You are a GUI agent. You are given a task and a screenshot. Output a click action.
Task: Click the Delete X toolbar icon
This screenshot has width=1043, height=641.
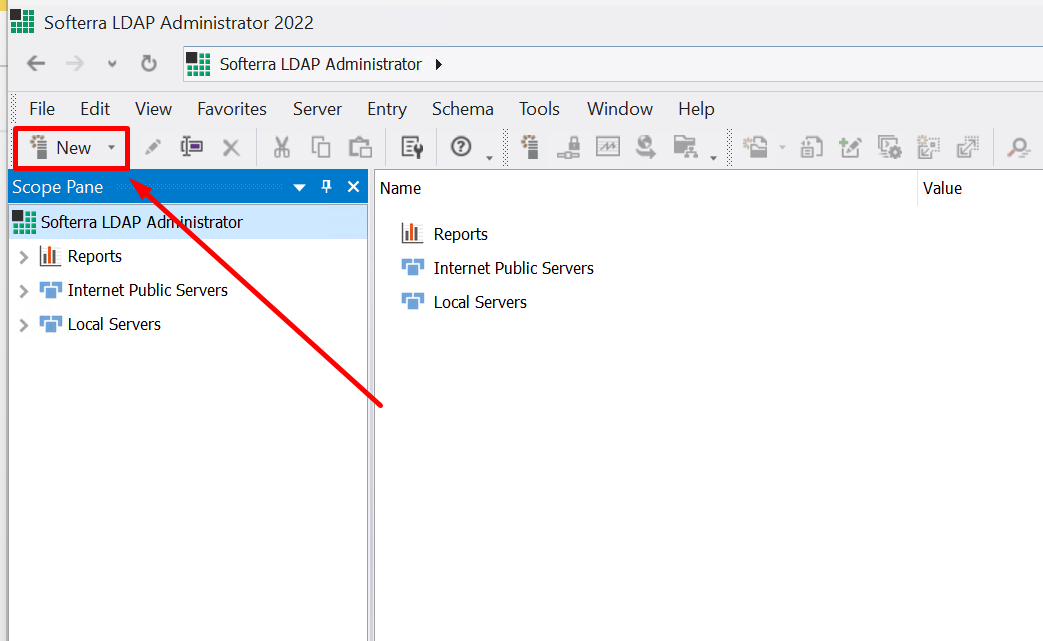[x=231, y=148]
